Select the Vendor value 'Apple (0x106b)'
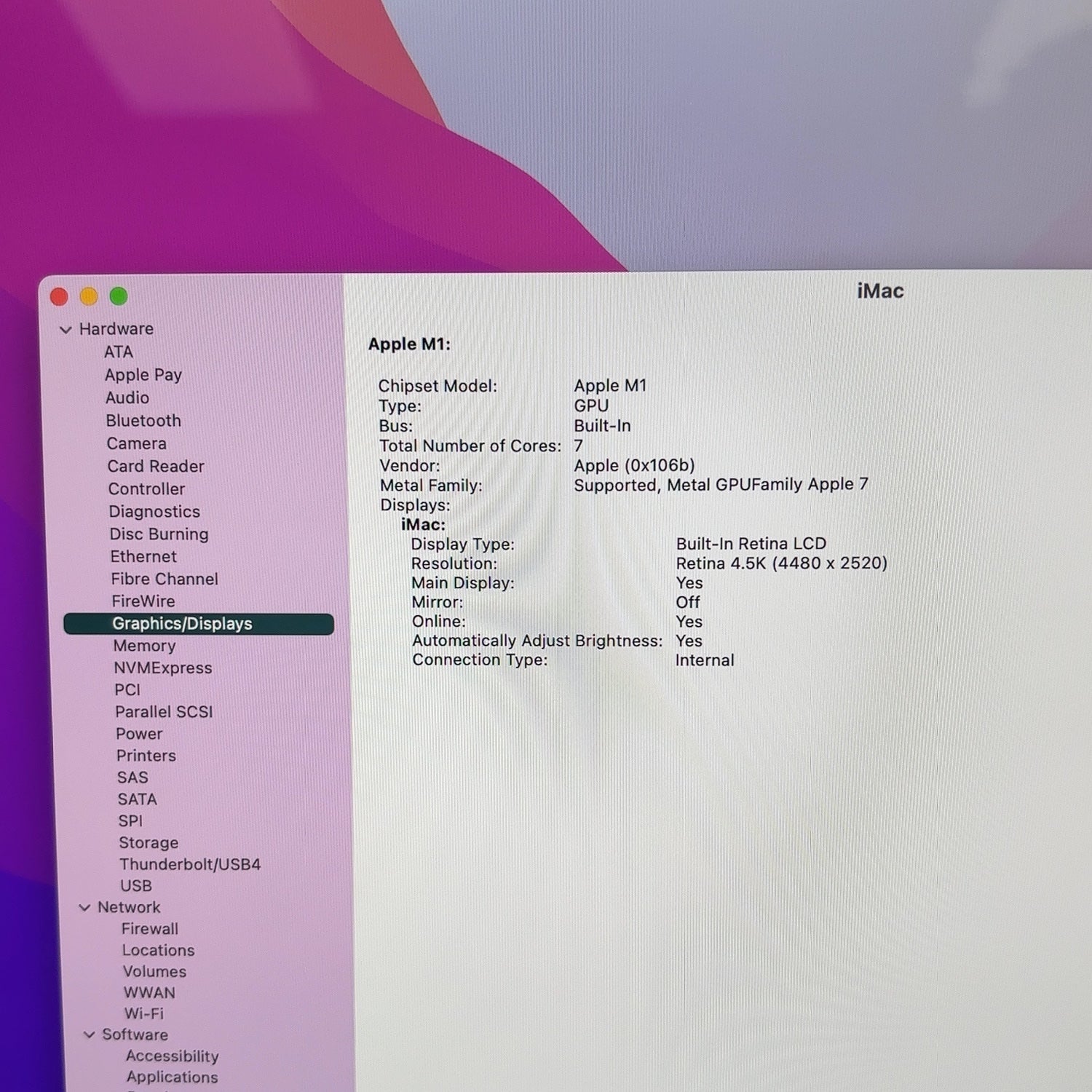 point(634,465)
